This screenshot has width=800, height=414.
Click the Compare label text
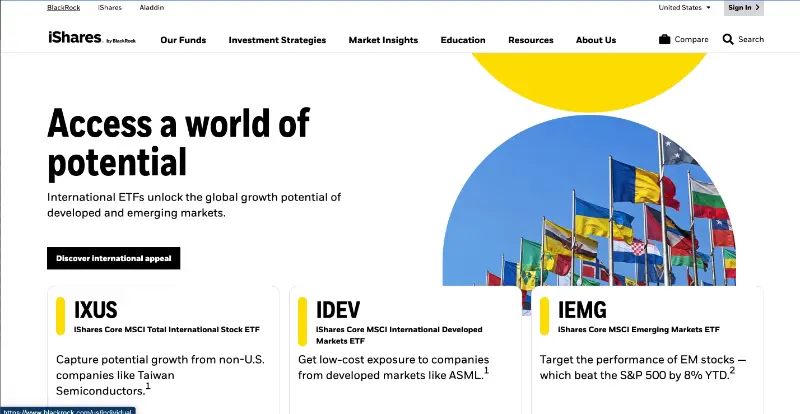pyautogui.click(x=691, y=39)
